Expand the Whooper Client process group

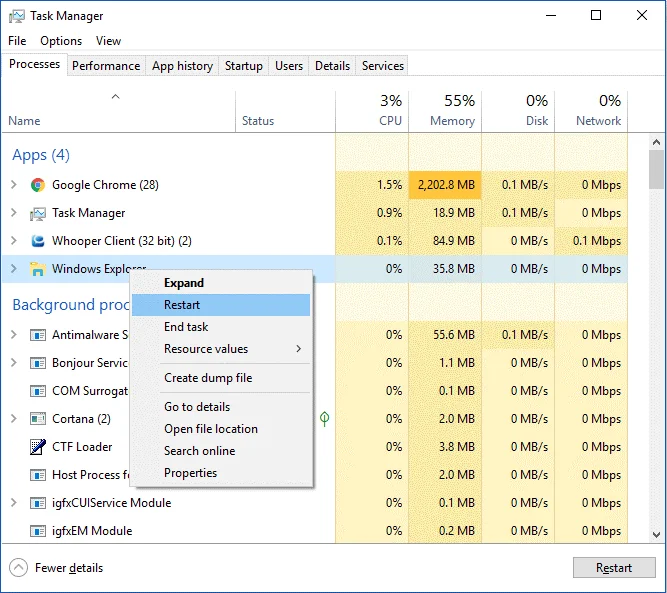coord(14,241)
